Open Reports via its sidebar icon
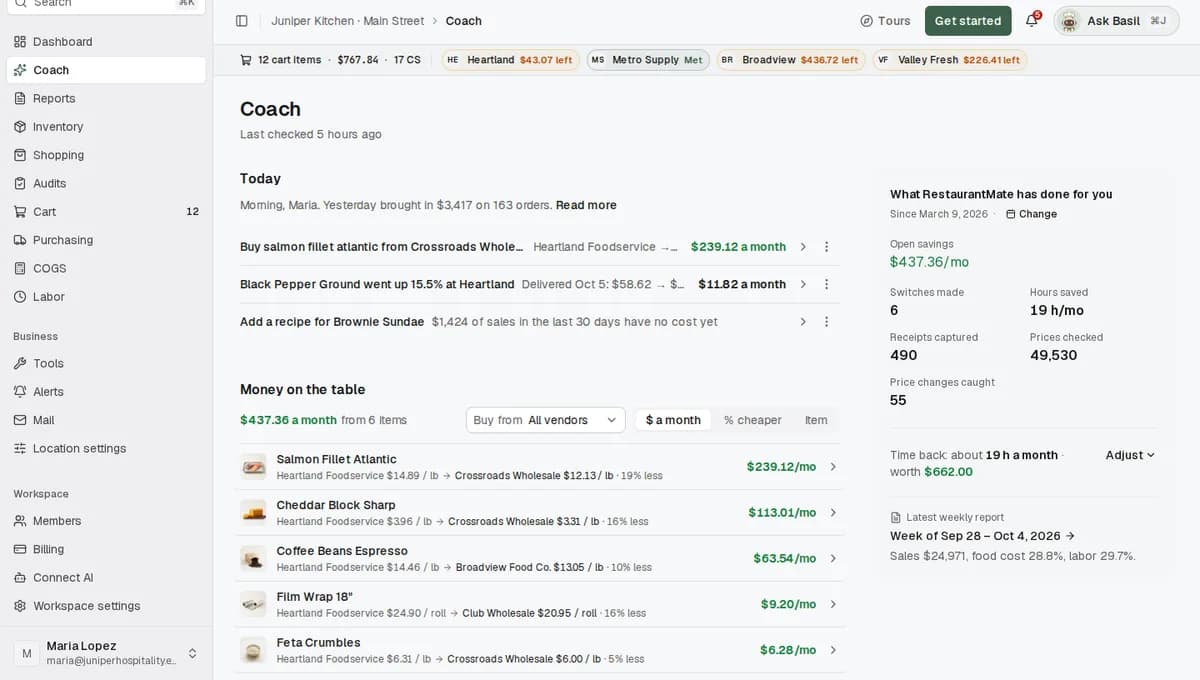 point(20,98)
